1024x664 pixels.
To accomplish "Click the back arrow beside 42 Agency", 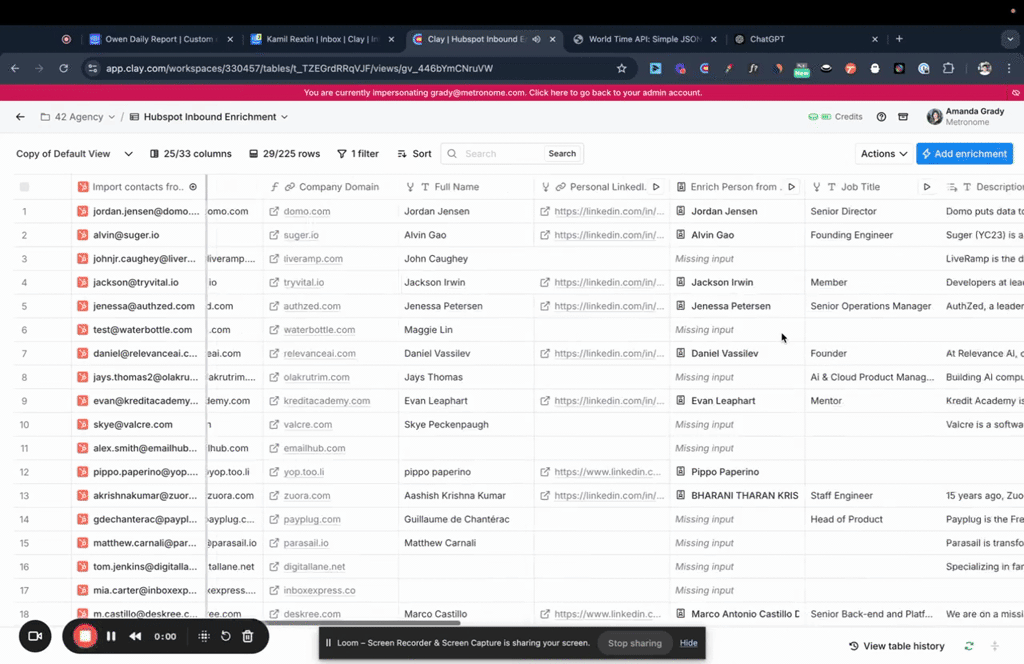I will point(20,117).
